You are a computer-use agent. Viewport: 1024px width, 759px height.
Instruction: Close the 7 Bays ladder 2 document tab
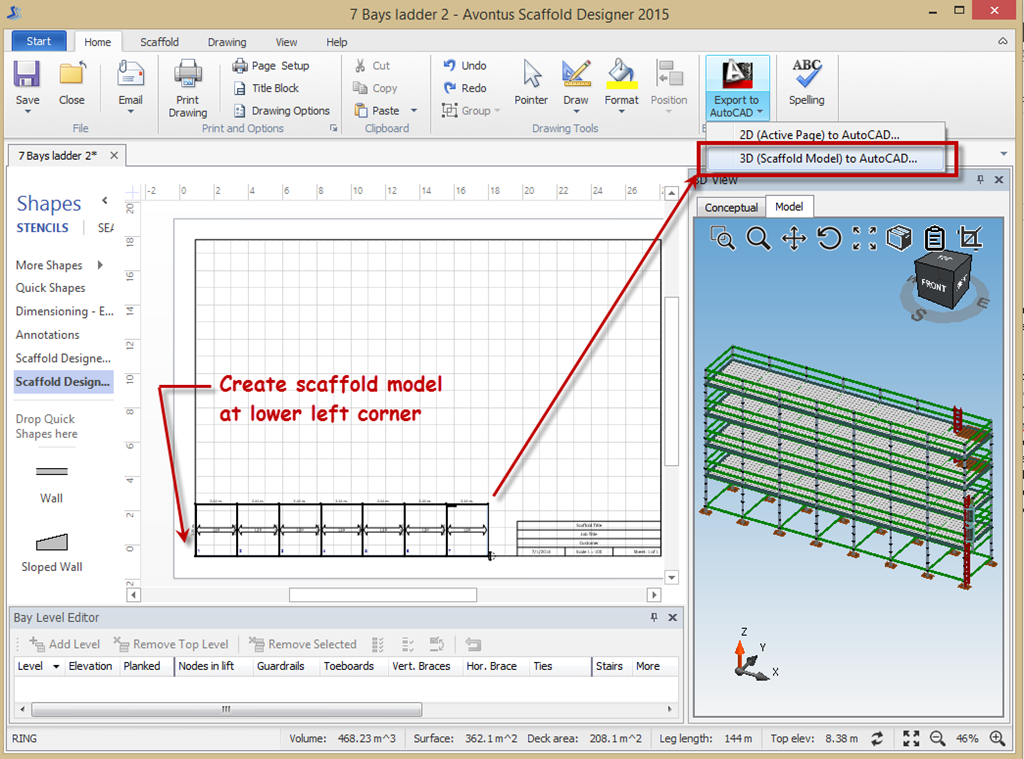pos(114,155)
